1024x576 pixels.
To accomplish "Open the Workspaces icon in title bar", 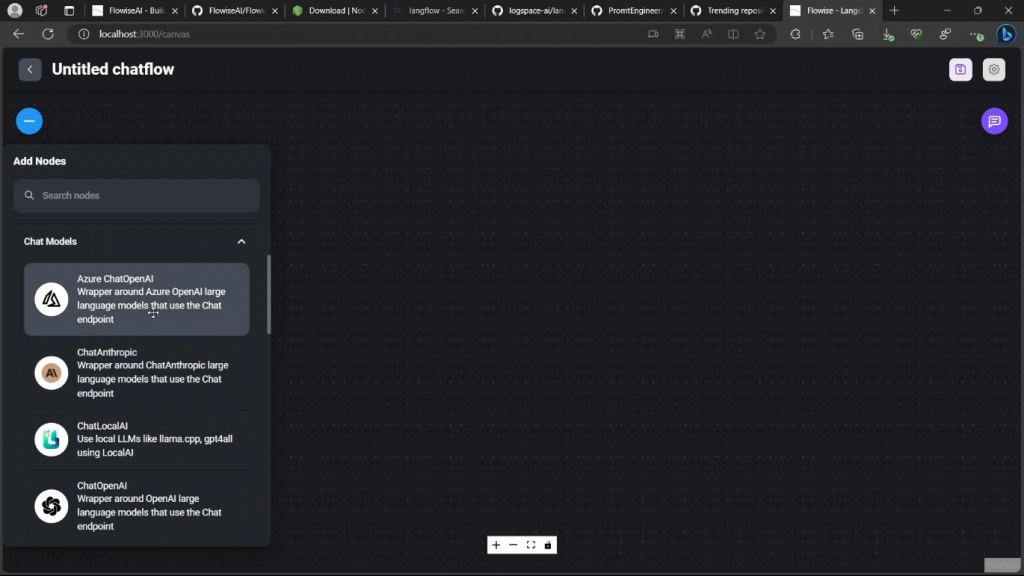I will point(42,10).
